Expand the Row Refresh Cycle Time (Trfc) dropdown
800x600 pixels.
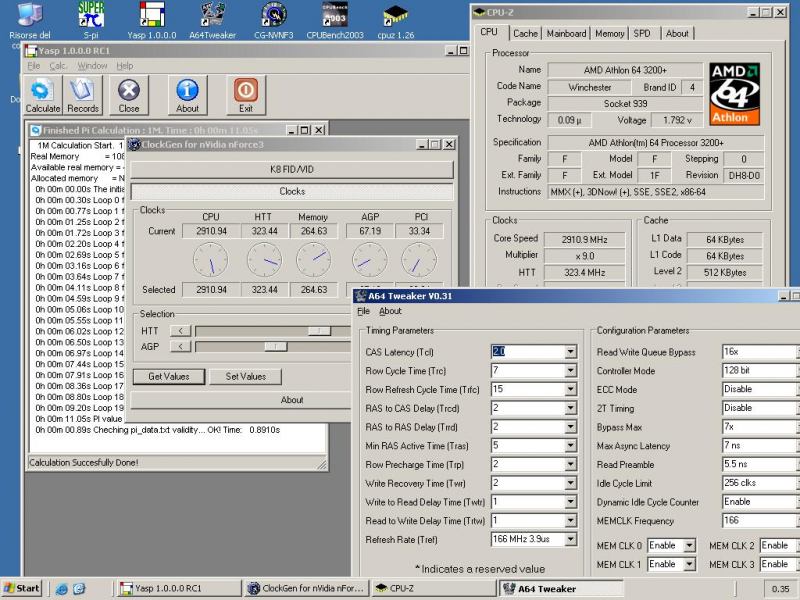pyautogui.click(x=571, y=389)
